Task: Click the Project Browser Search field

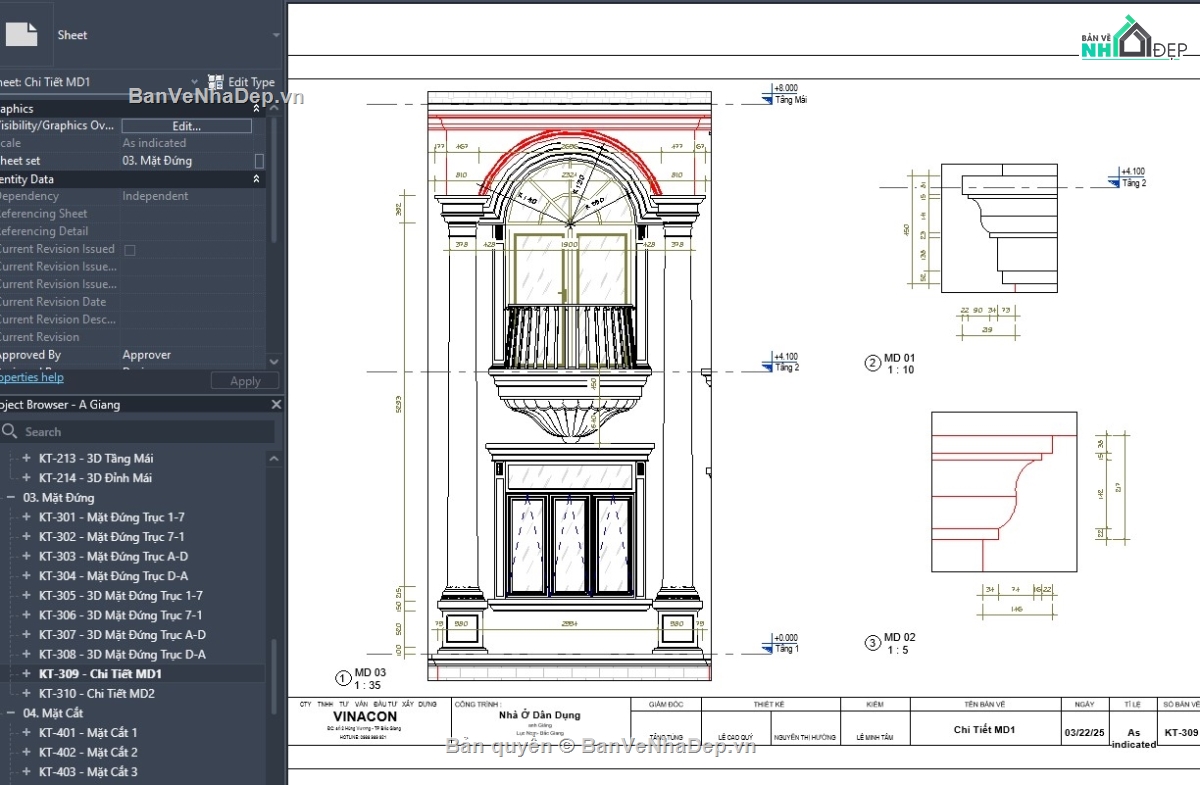Action: click(x=138, y=432)
